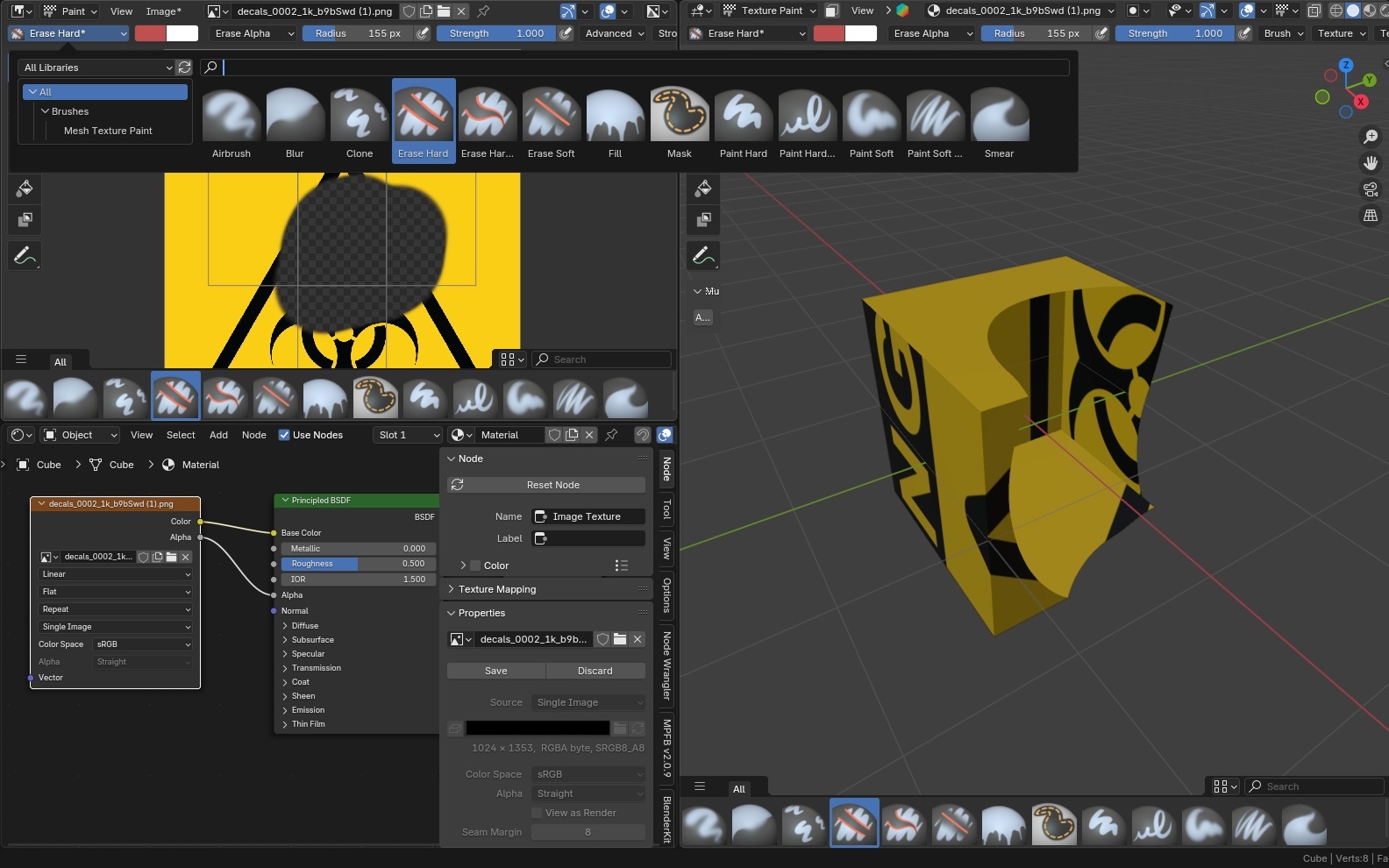The image size is (1389, 868).
Task: Expand the Texture Mapping panel
Action: click(497, 589)
